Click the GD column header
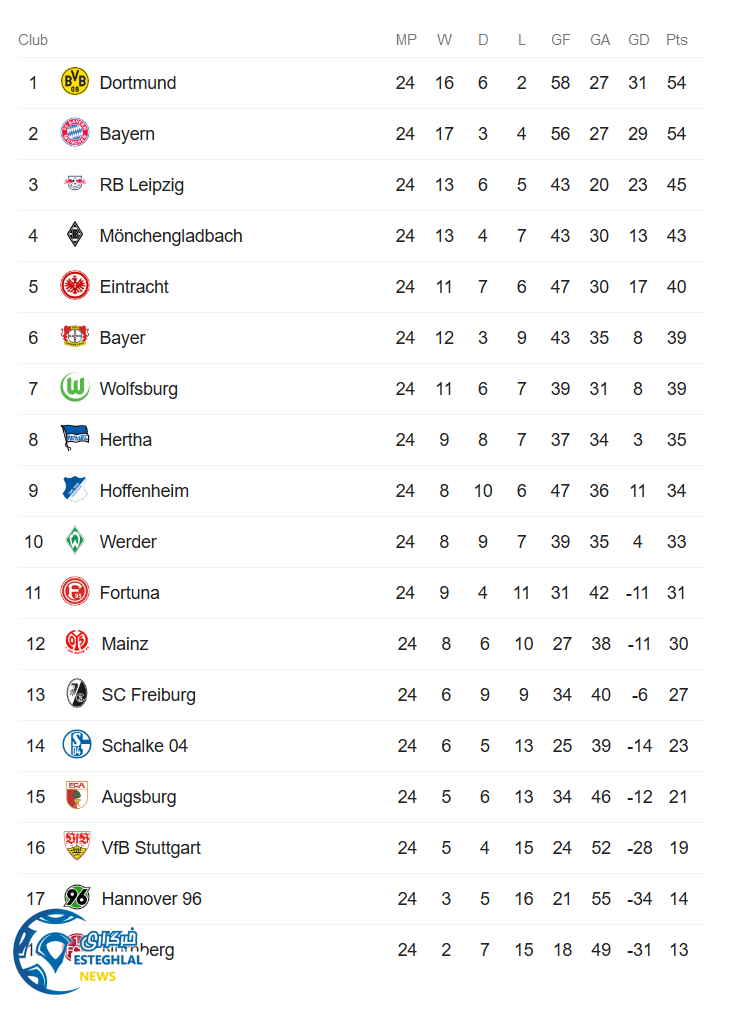This screenshot has width=736, height=1017. [x=638, y=40]
